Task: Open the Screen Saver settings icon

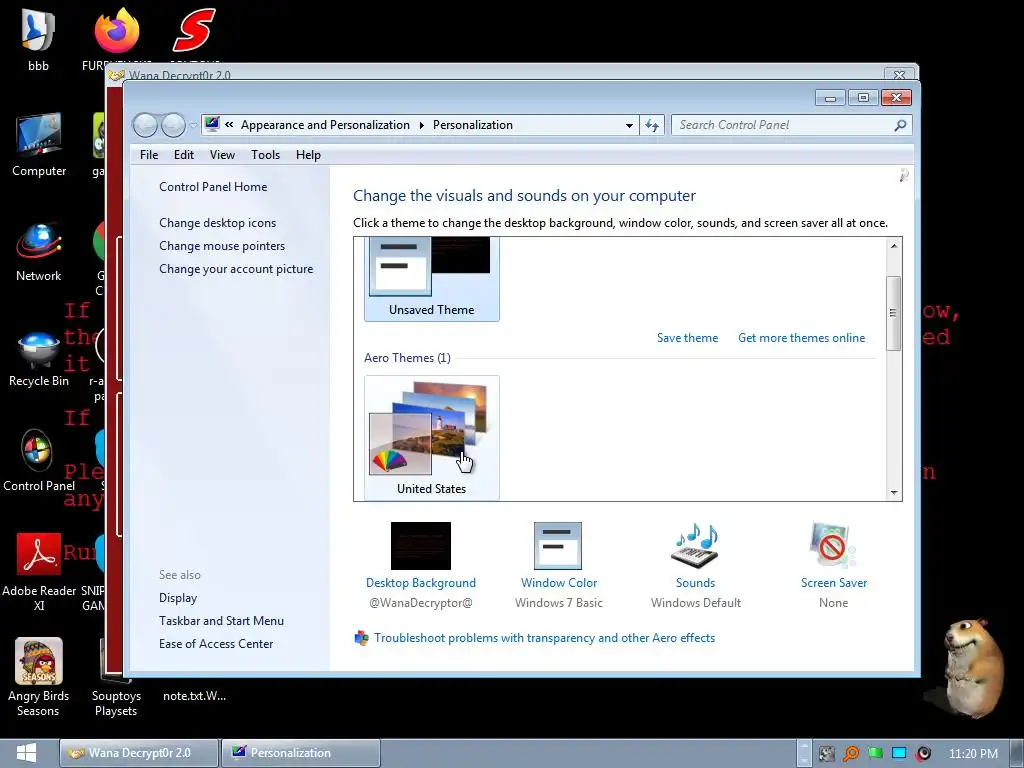Action: click(x=833, y=545)
